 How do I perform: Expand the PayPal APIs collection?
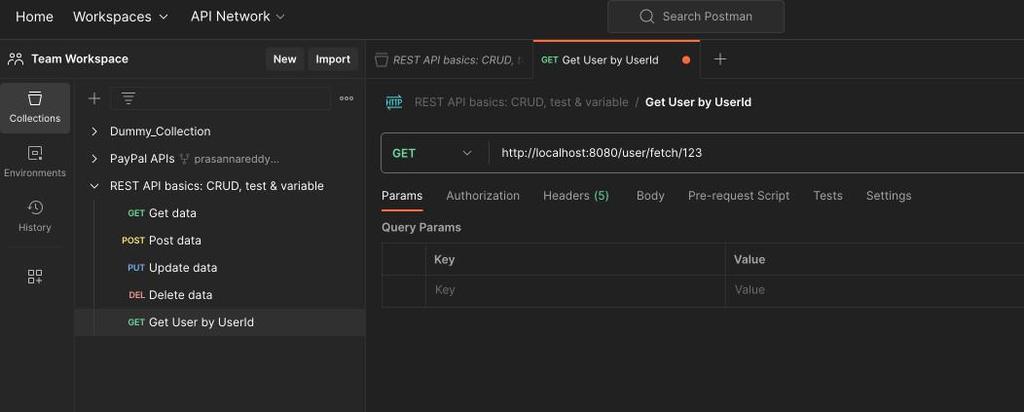click(95, 159)
